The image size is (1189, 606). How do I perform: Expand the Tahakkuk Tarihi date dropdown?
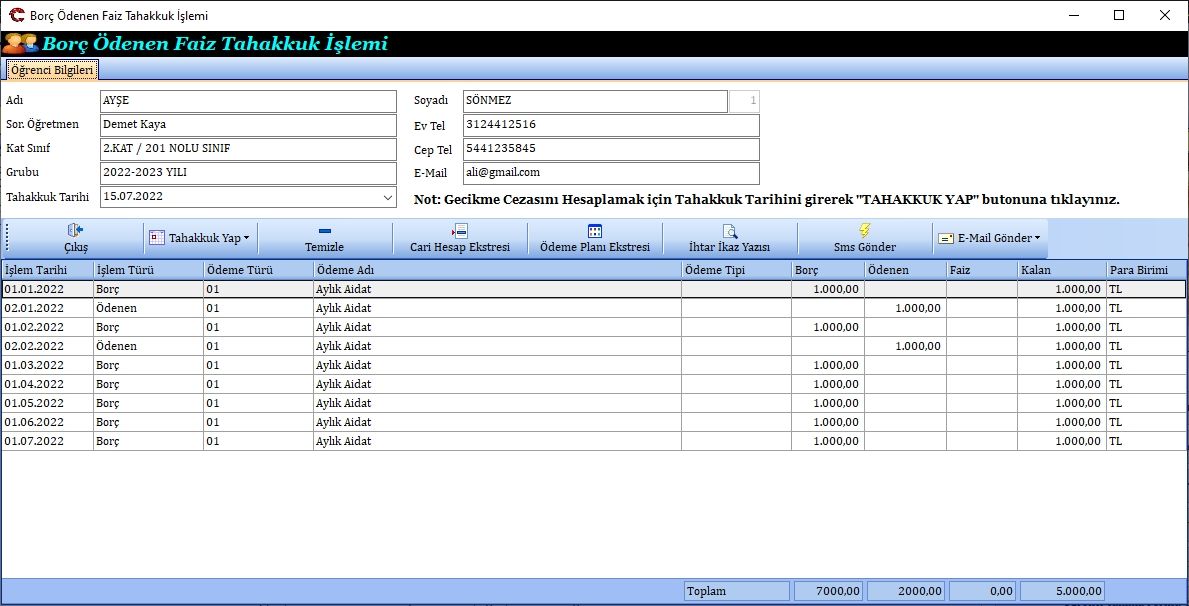click(388, 198)
